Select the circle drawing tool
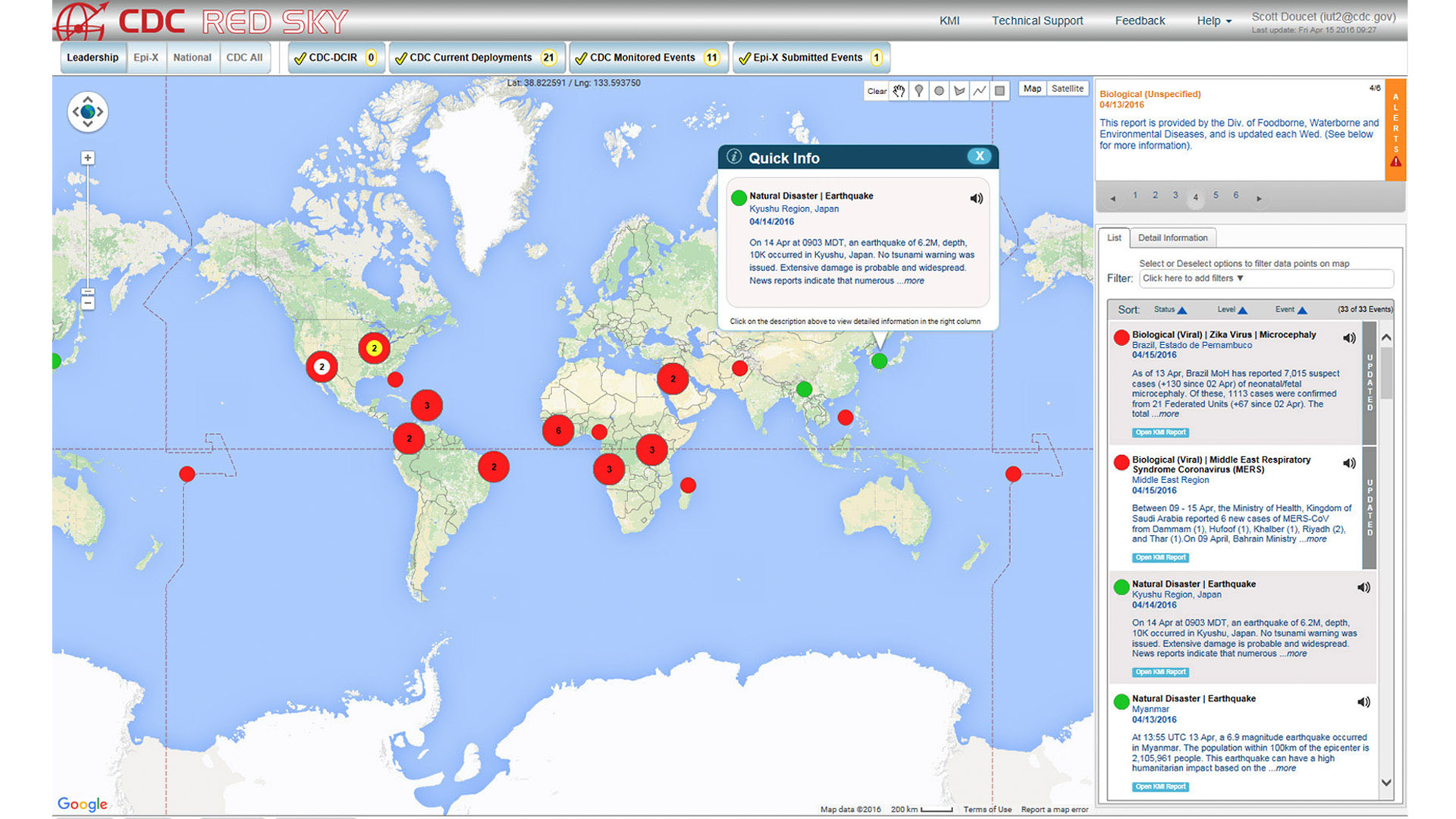The width and height of the screenshot is (1456, 819). click(939, 91)
